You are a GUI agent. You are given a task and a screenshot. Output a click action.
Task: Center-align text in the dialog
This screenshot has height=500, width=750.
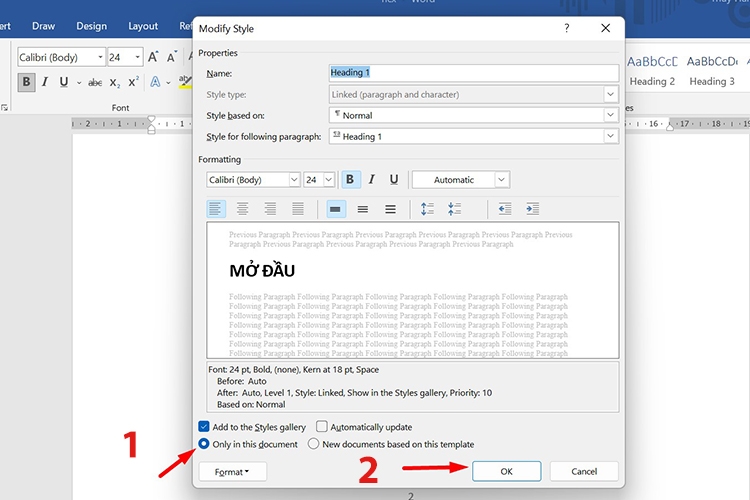tap(243, 209)
